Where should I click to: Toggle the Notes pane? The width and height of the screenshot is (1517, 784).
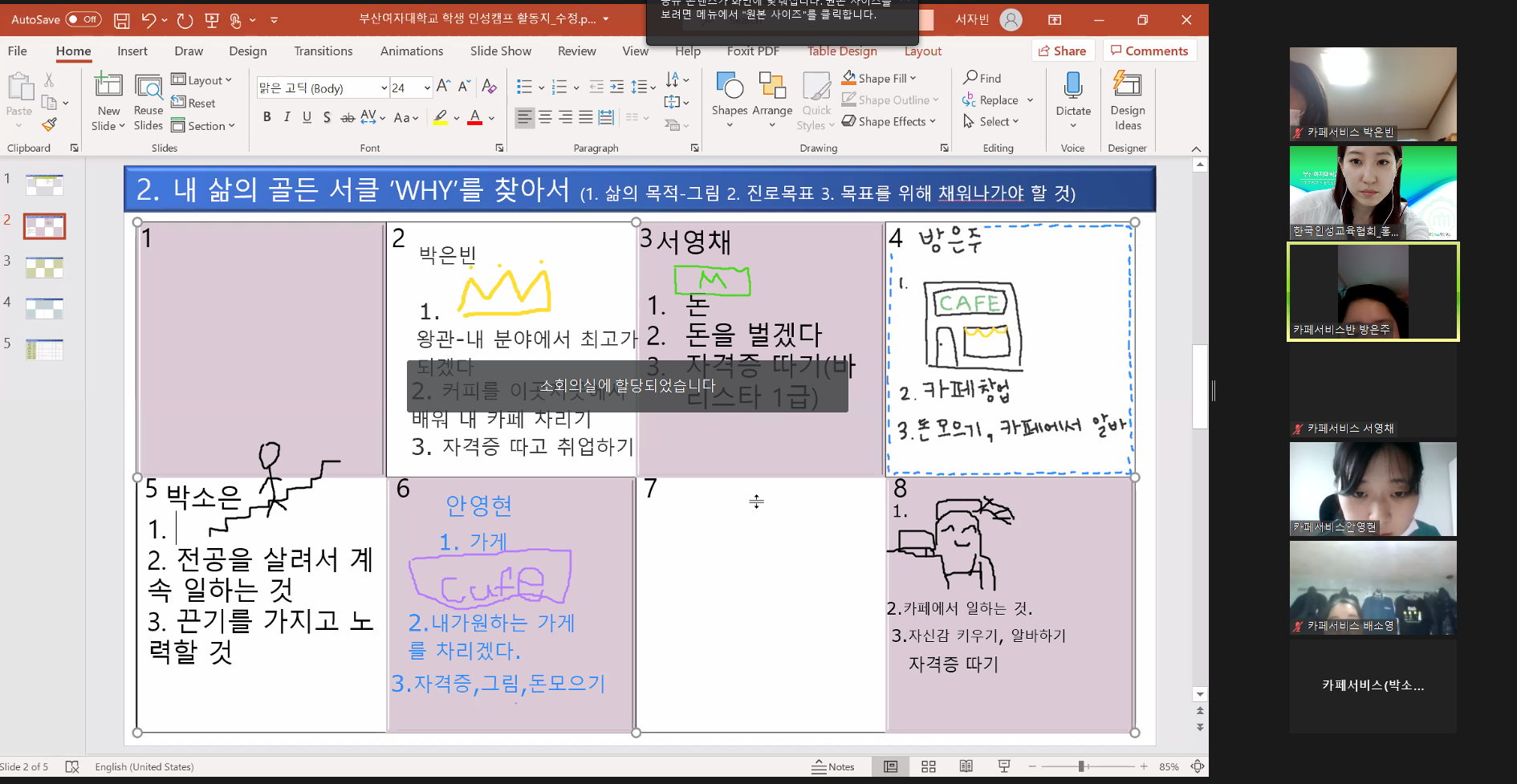833,766
